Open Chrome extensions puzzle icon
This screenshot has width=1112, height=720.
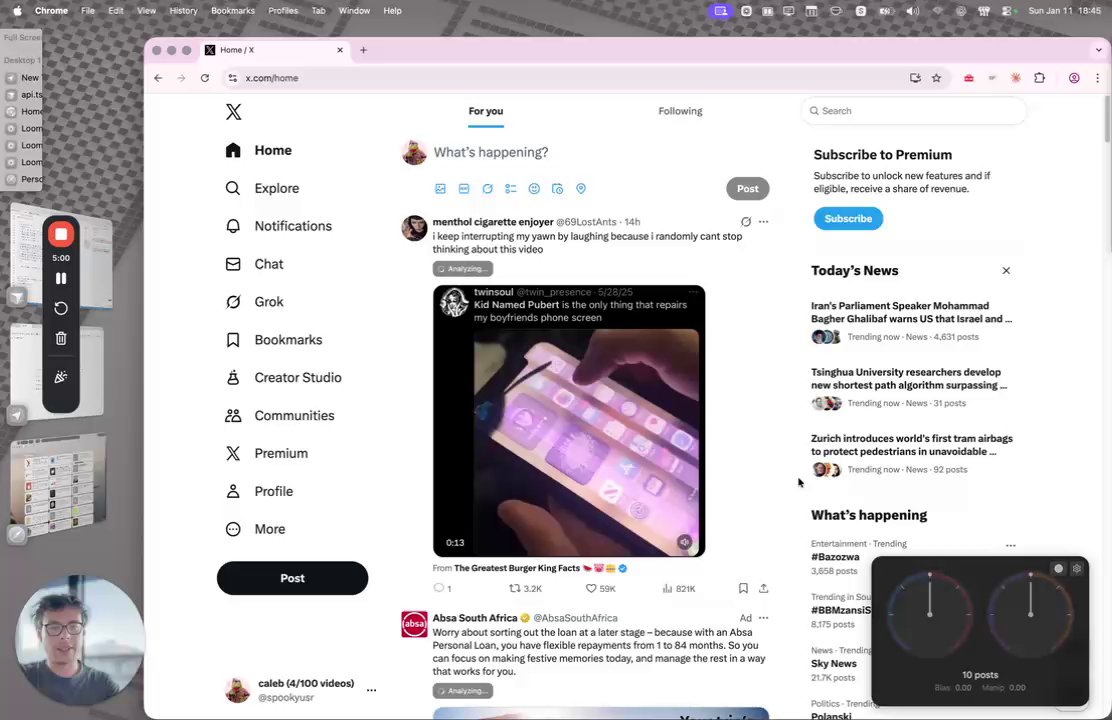[1040, 78]
